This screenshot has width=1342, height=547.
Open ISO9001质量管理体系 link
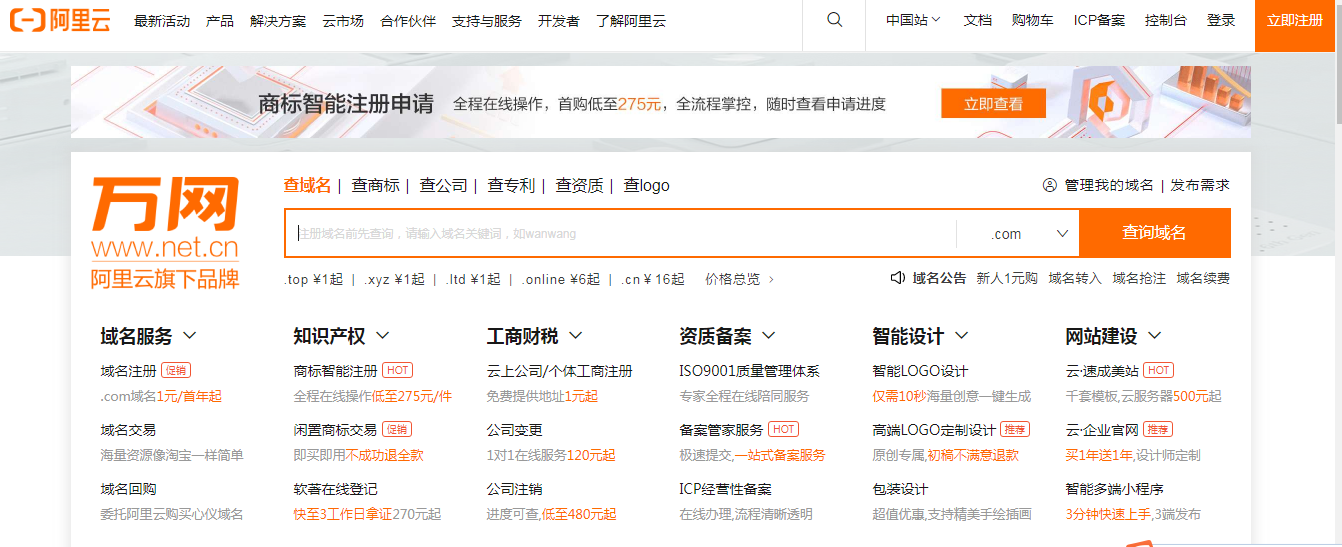pos(749,371)
